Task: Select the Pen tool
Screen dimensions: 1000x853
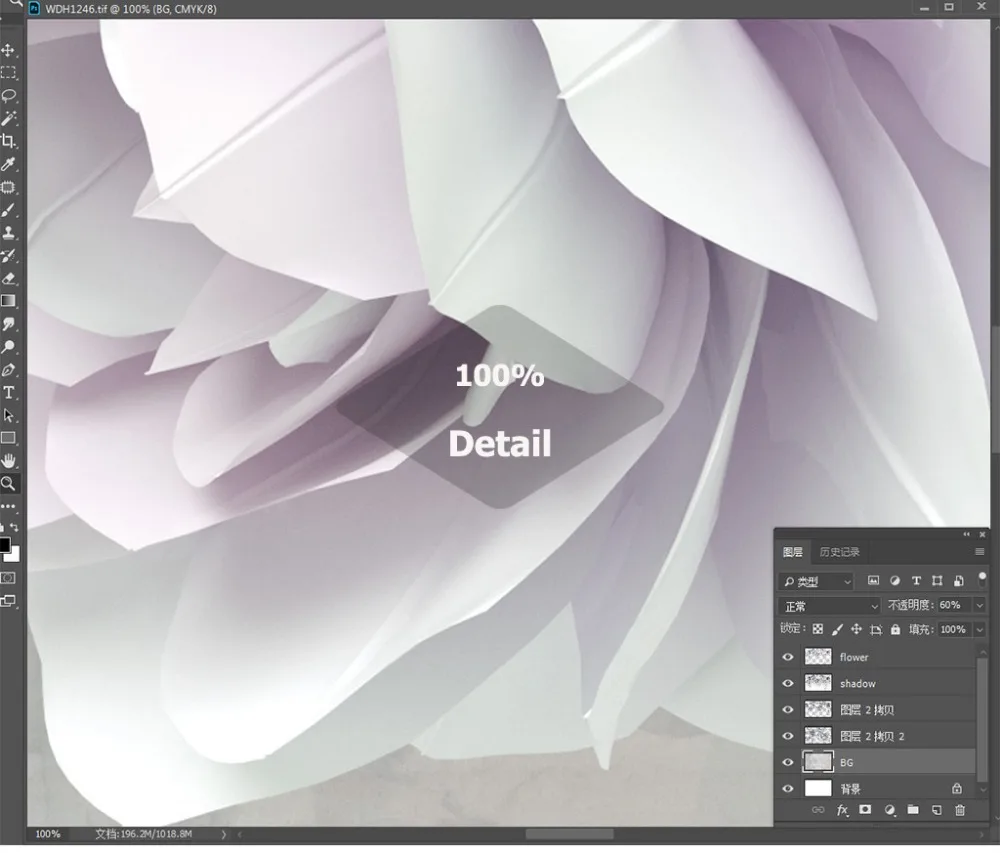Action: click(8, 370)
